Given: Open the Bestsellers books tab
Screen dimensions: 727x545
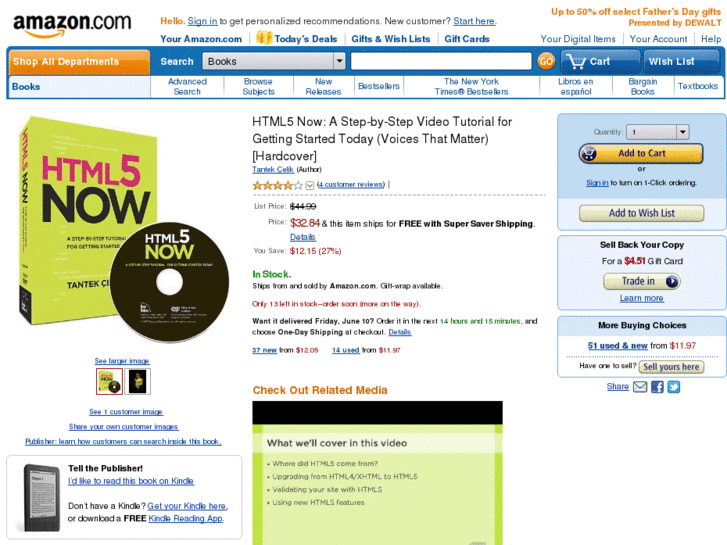Looking at the screenshot, I should pyautogui.click(x=379, y=86).
